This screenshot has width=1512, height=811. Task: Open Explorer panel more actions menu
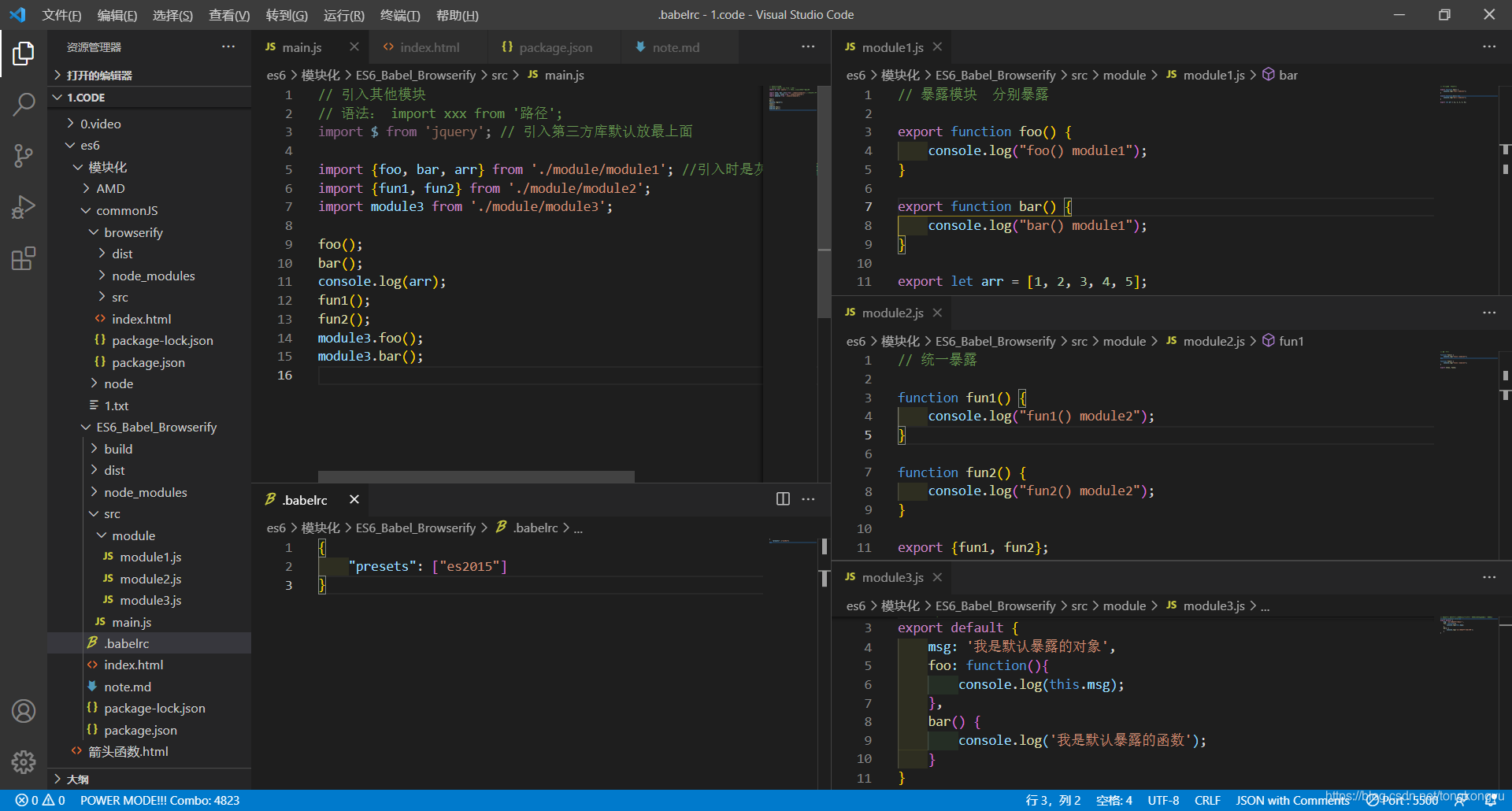point(228,47)
